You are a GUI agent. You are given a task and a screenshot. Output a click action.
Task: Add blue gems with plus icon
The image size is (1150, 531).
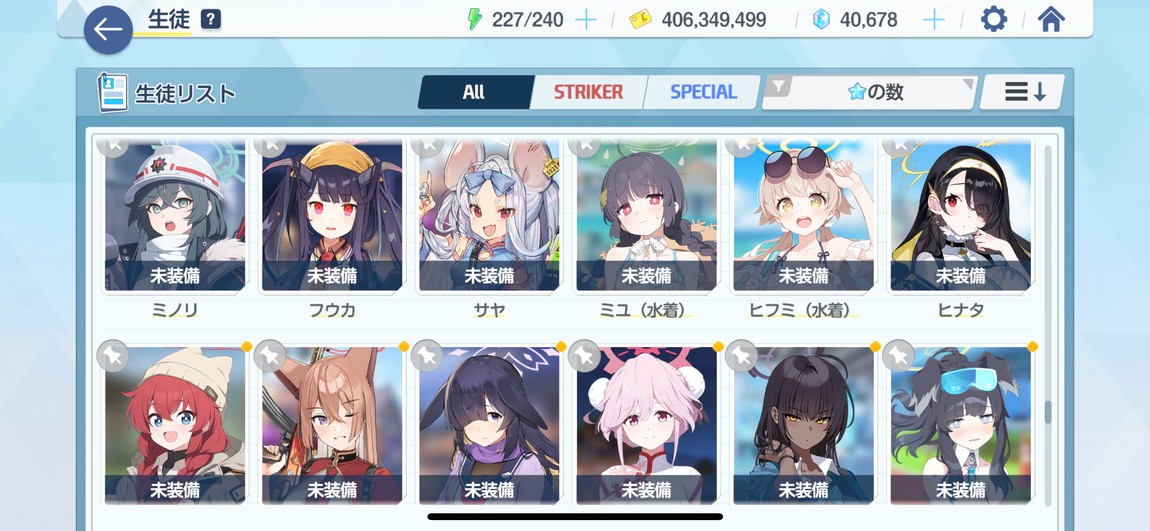pyautogui.click(x=934, y=20)
